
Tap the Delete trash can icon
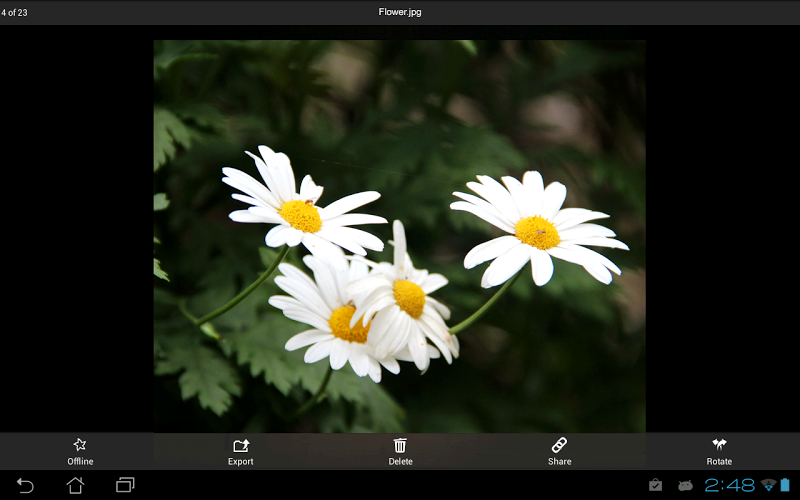[400, 445]
